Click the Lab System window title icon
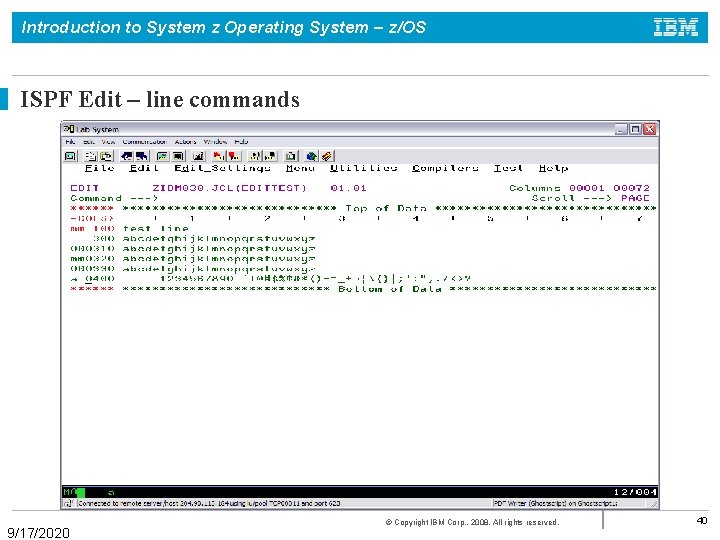 [69, 129]
